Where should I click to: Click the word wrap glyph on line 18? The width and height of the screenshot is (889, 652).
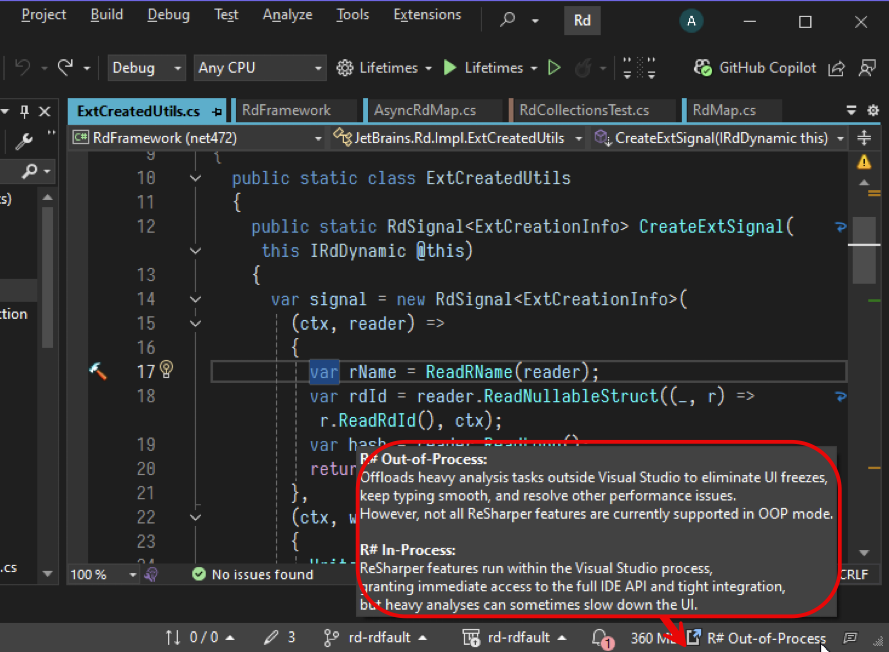coord(841,396)
